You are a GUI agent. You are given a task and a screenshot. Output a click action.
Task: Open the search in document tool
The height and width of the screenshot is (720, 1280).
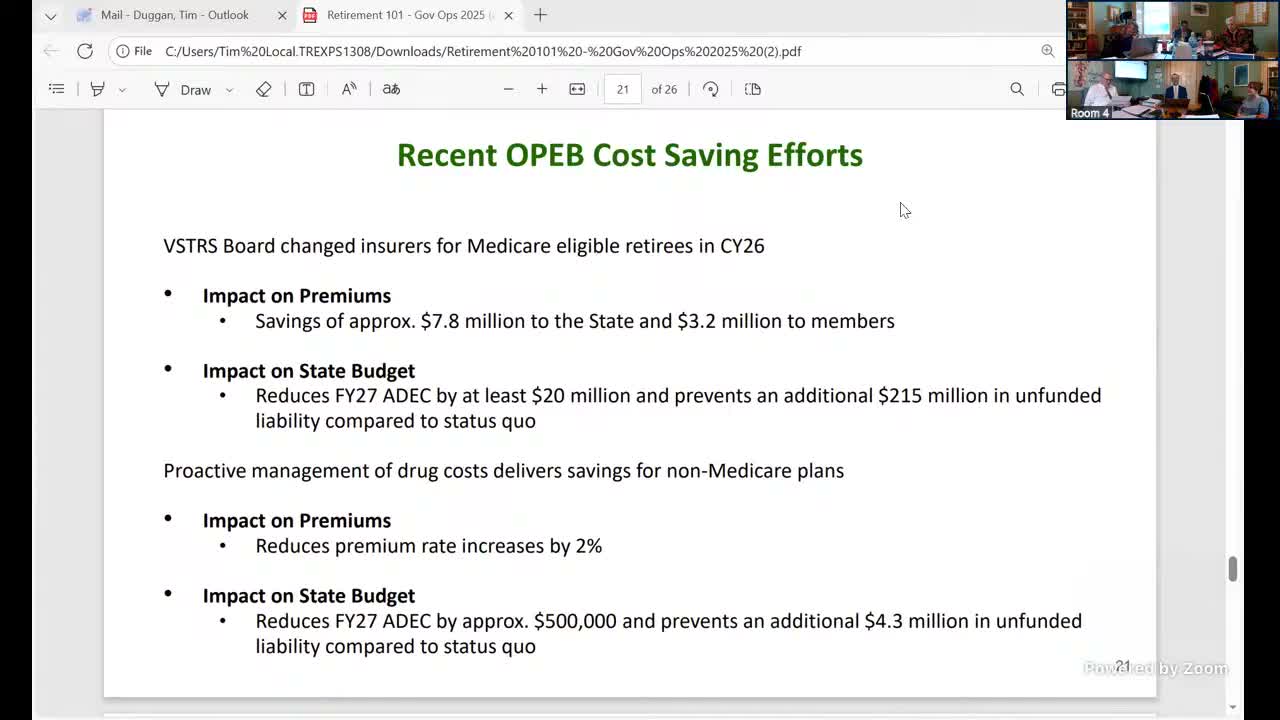pos(1016,89)
